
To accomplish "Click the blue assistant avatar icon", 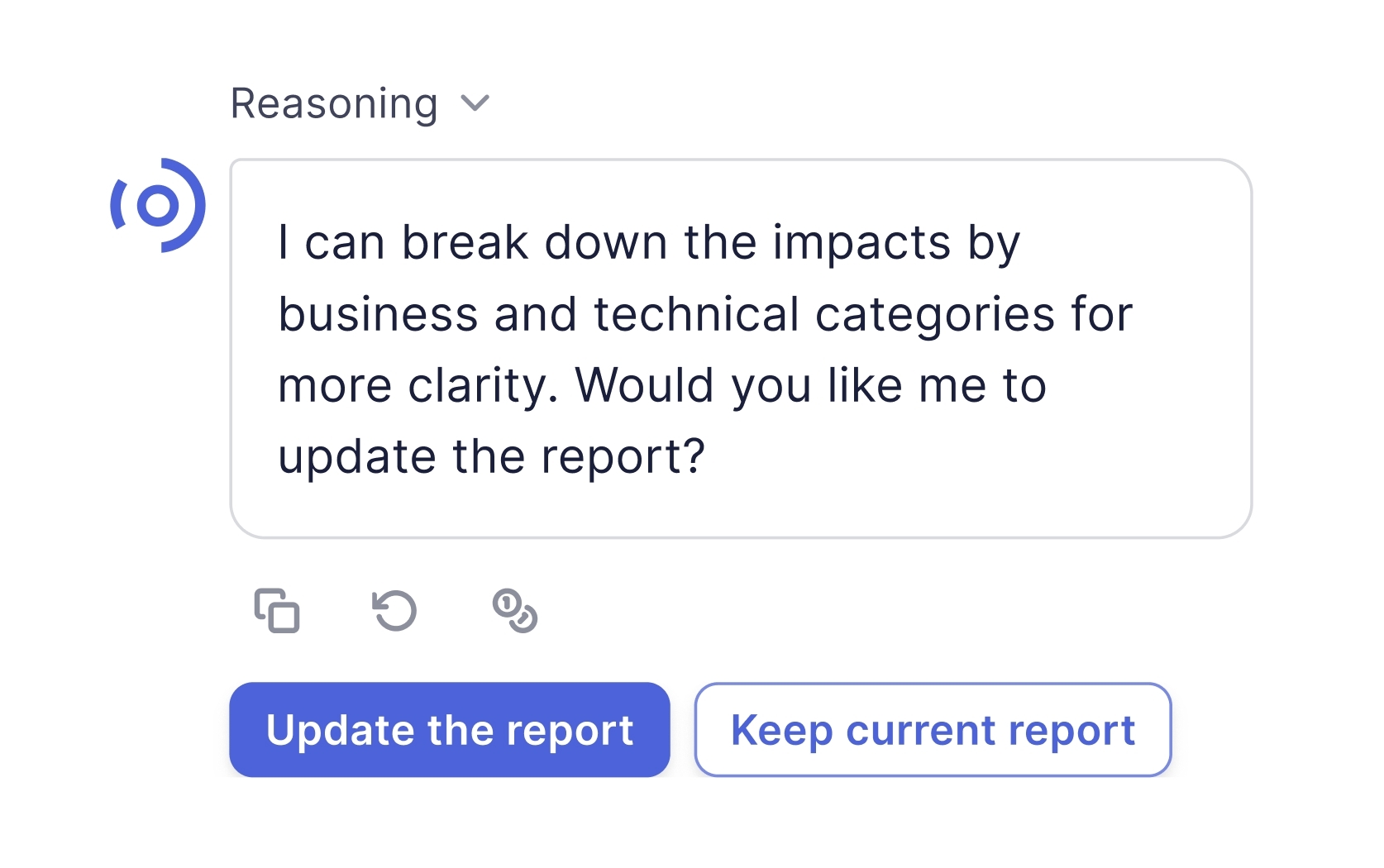I will coord(157,205).
